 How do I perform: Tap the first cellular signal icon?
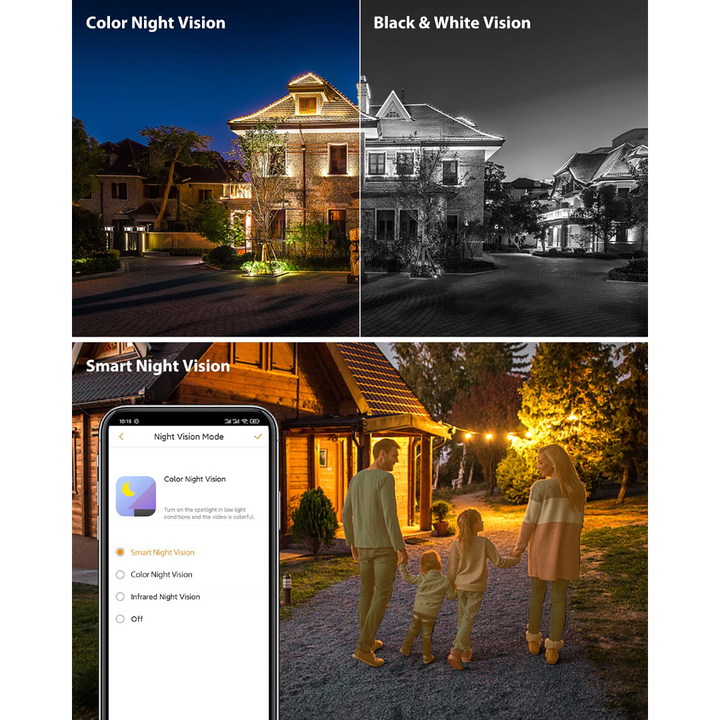(228, 421)
